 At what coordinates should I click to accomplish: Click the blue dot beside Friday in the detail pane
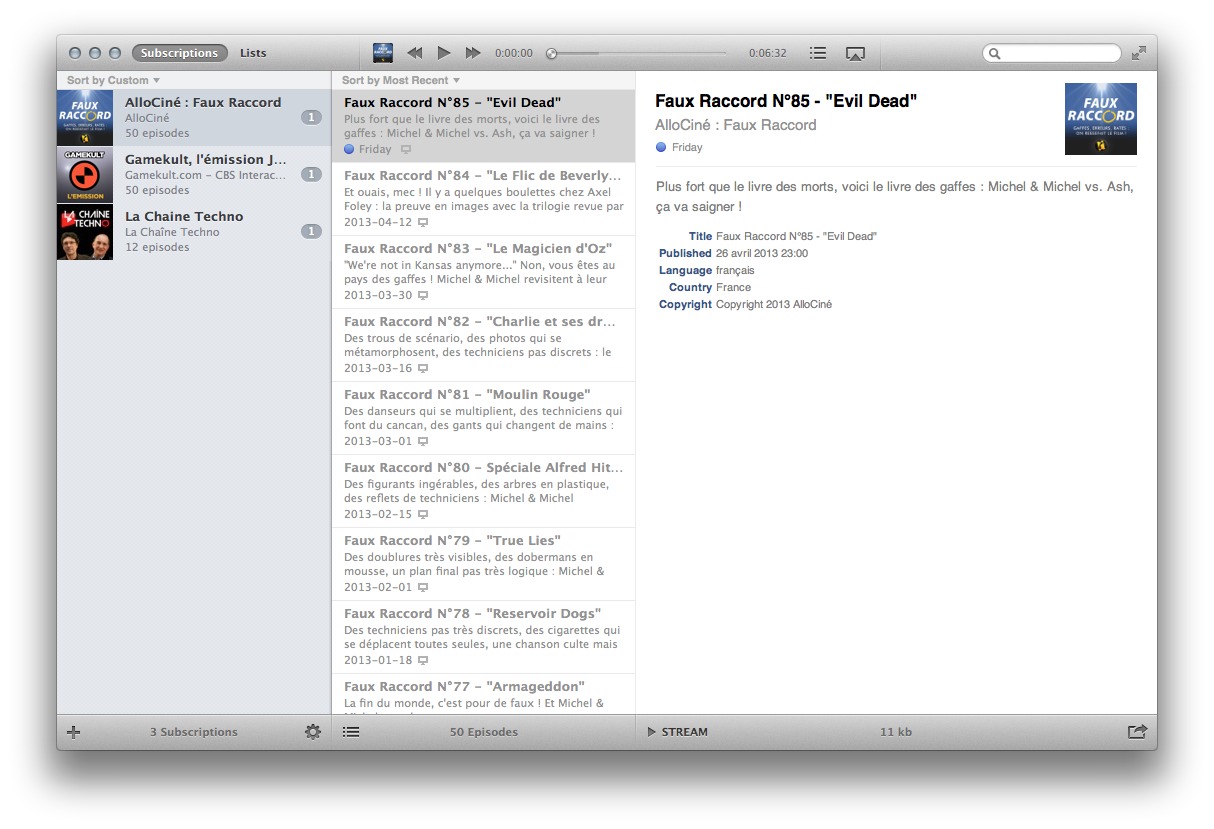pos(661,147)
